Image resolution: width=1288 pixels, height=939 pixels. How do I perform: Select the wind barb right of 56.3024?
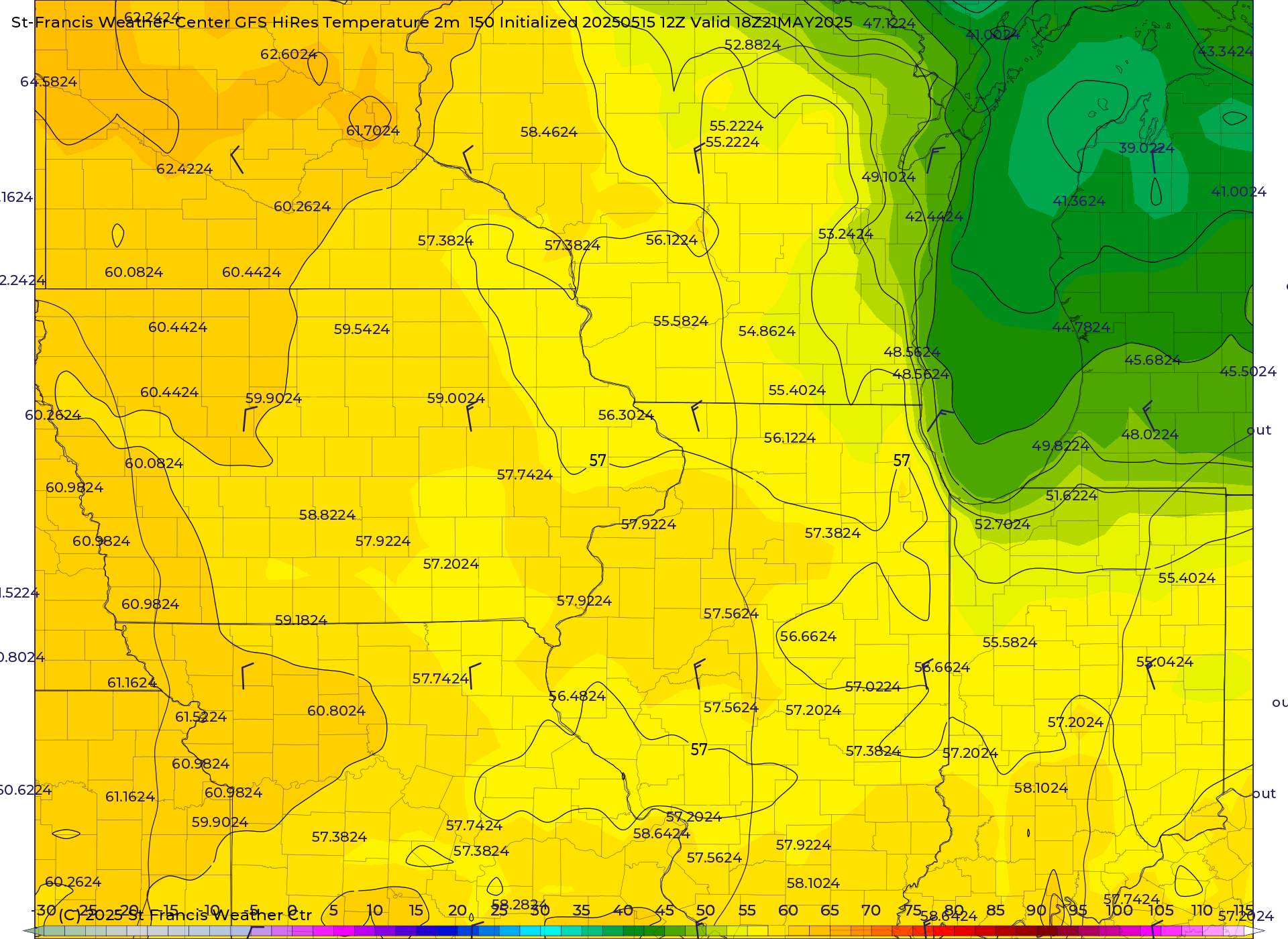coord(696,417)
